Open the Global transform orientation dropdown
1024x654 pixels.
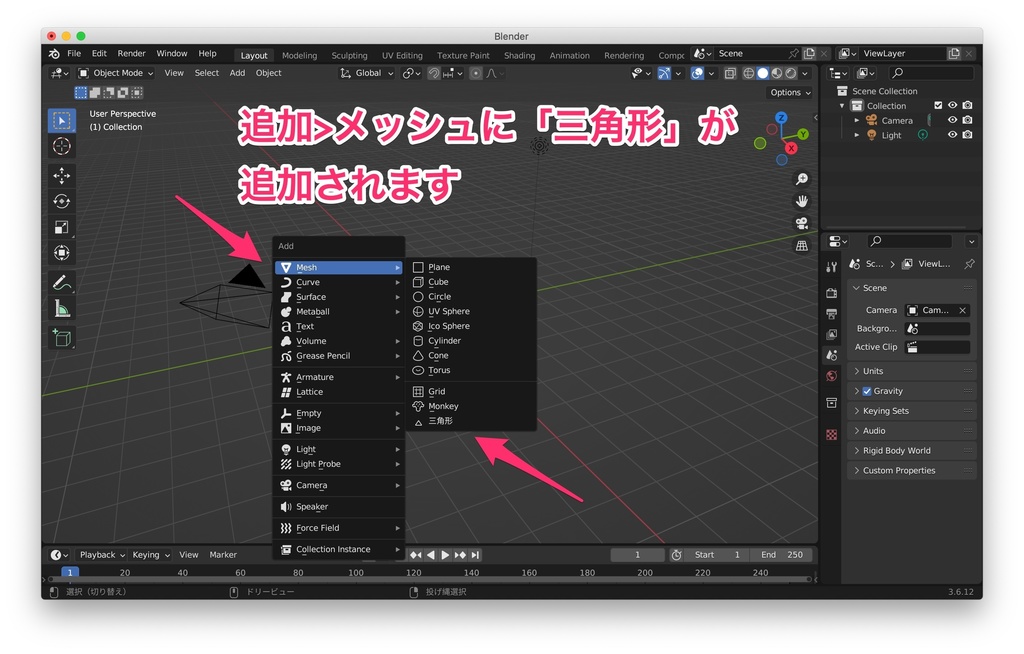367,73
